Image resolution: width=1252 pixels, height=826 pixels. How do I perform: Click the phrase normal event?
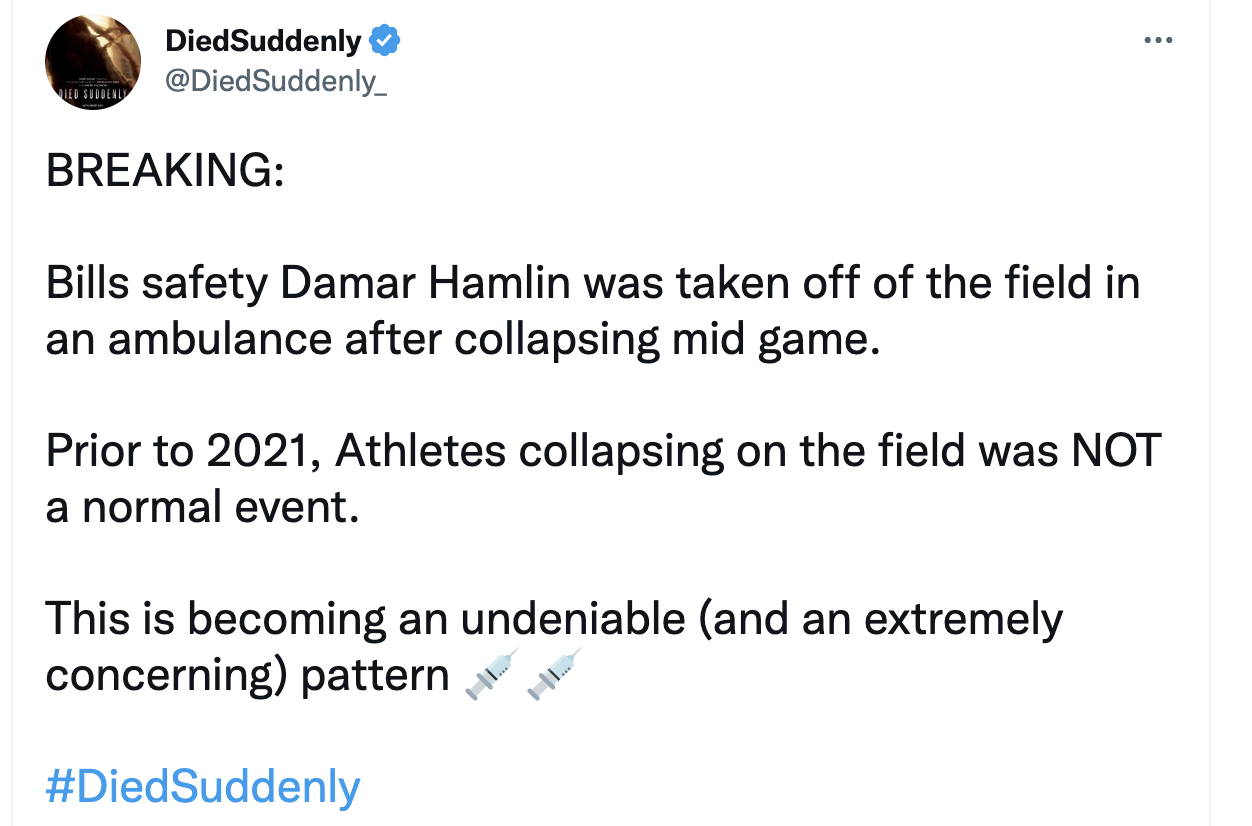220,508
